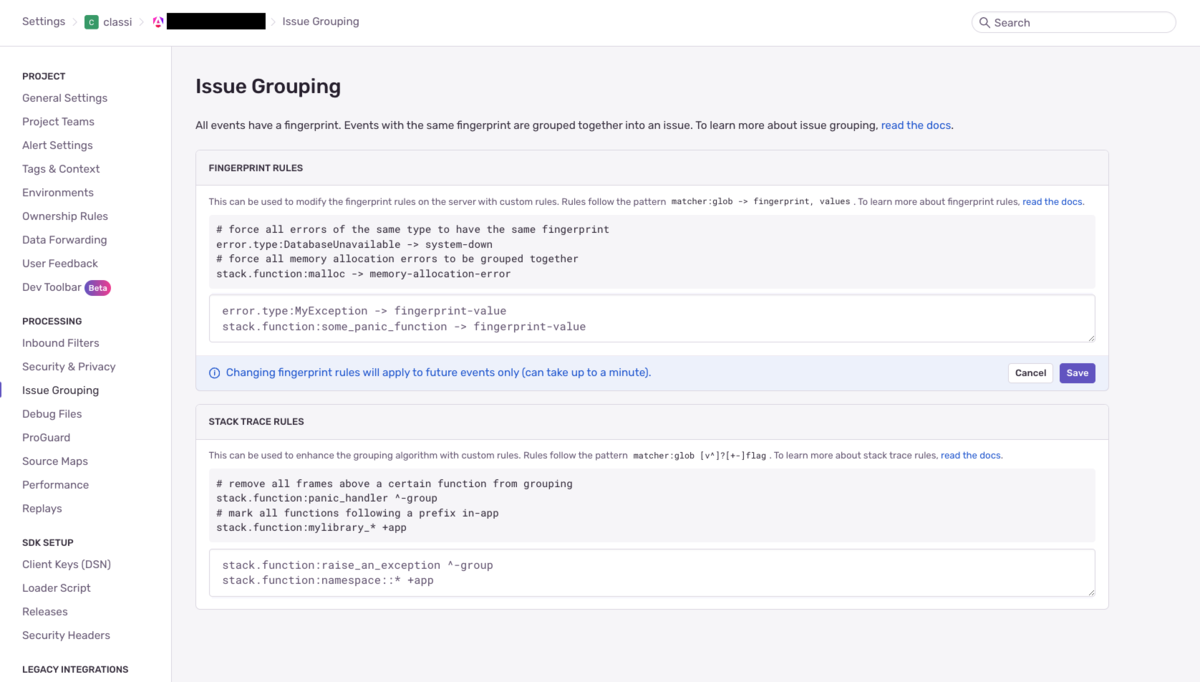Cancel fingerprint rule changes
This screenshot has width=1200, height=682.
click(1030, 373)
